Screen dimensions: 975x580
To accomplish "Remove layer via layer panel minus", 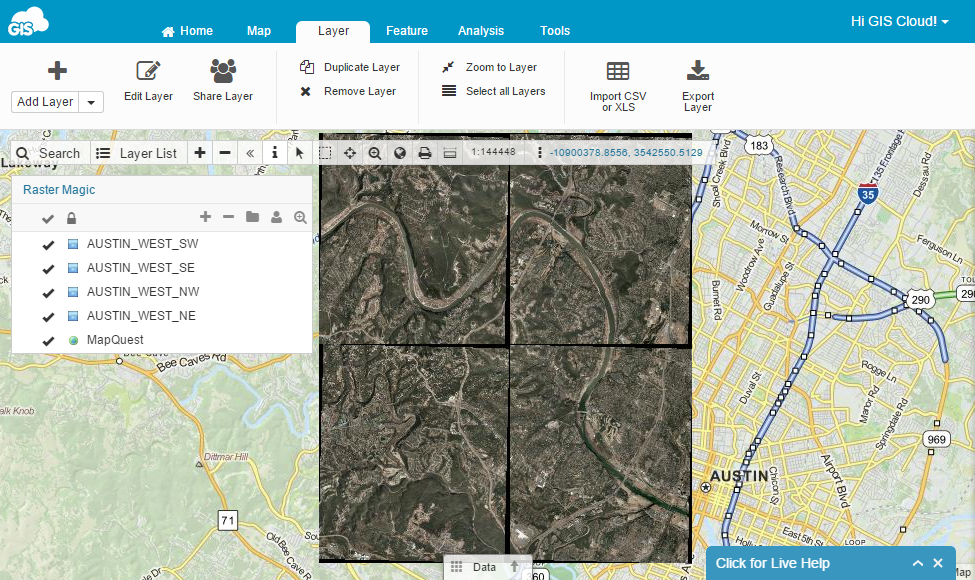I will (x=228, y=217).
